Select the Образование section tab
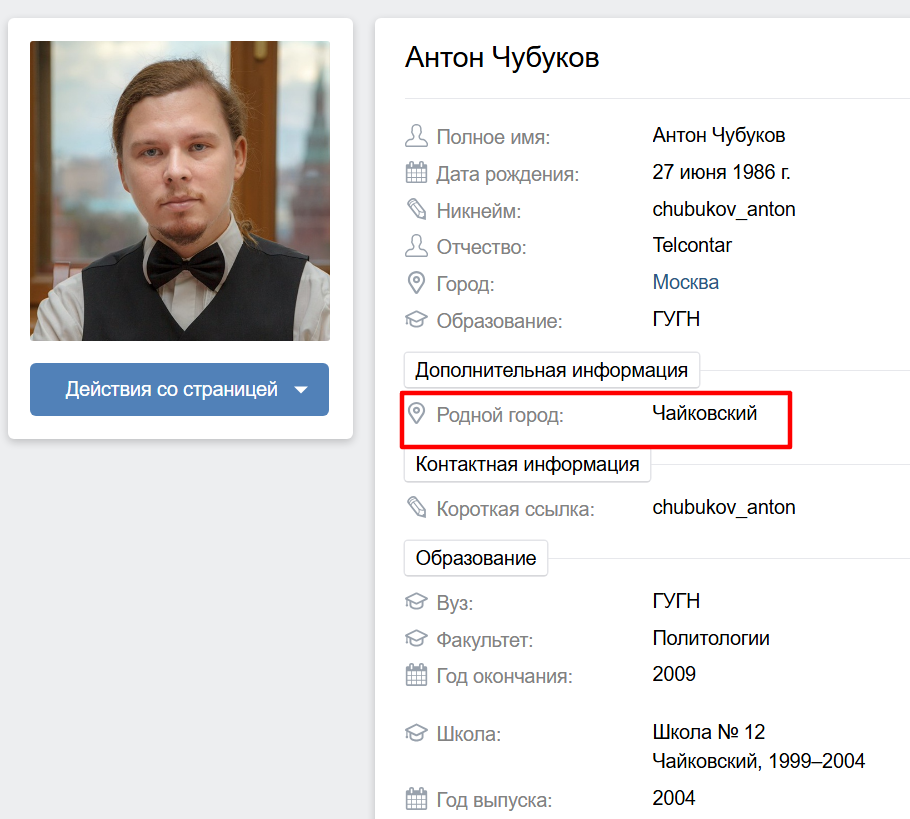Viewport: 910px width, 819px height. tap(476, 558)
